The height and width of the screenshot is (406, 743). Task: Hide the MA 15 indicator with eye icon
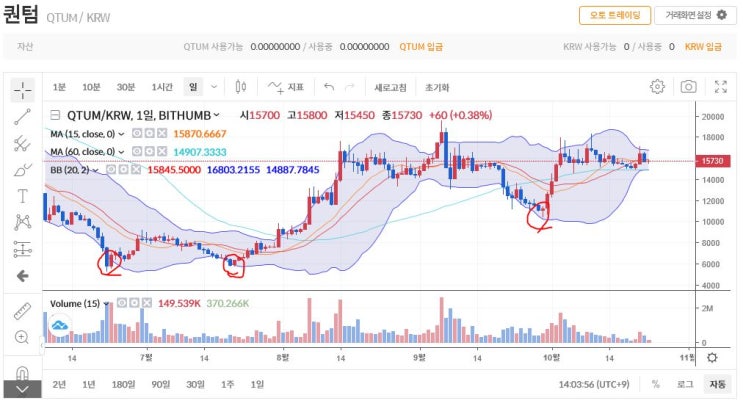(x=137, y=134)
